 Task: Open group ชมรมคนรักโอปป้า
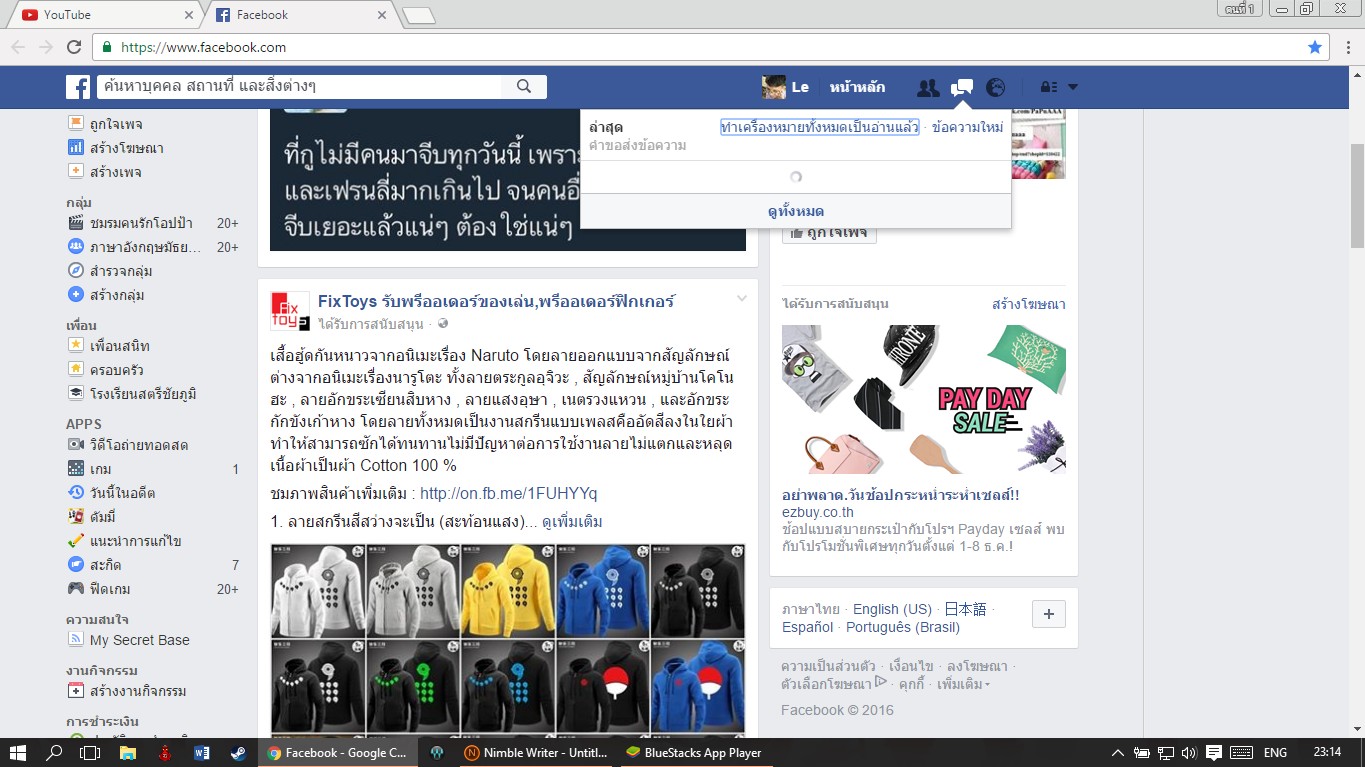[141, 223]
